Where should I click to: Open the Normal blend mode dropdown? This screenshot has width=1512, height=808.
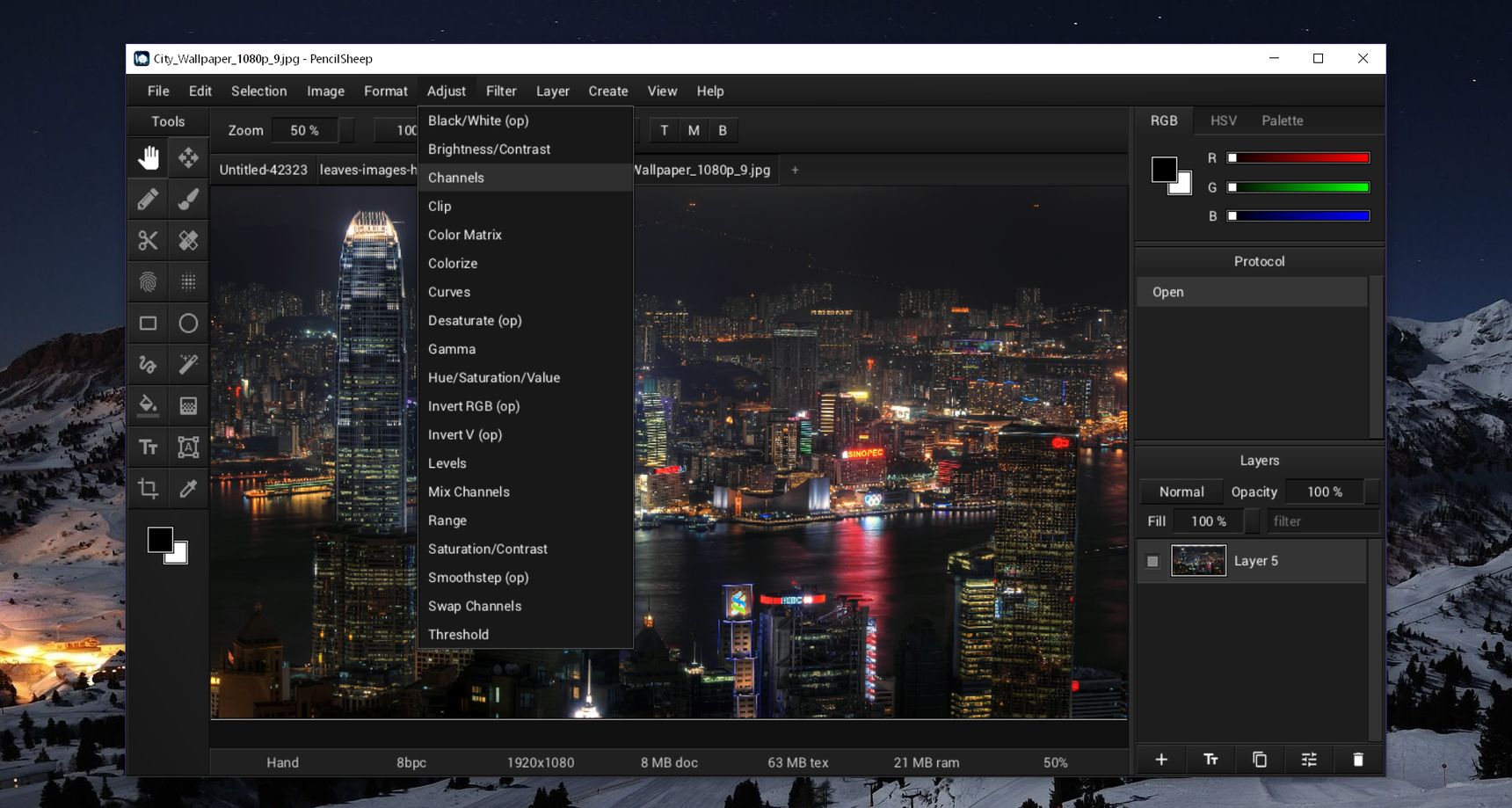1181,491
